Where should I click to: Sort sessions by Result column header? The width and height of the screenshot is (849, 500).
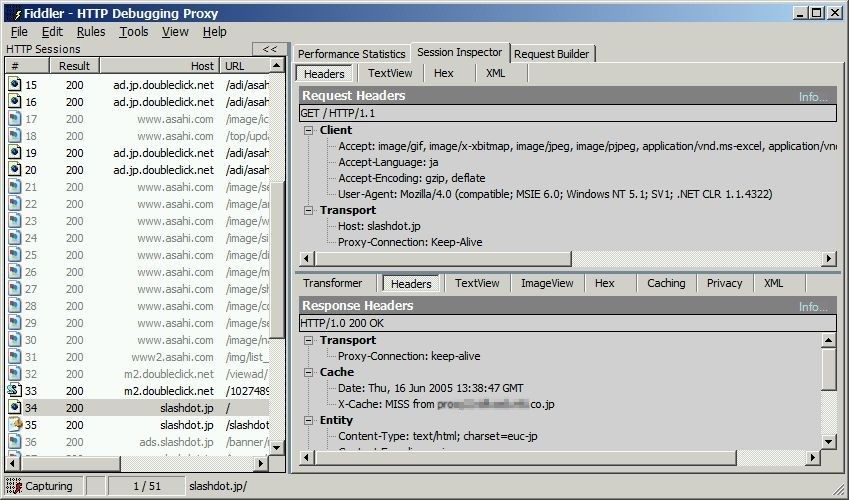(75, 66)
